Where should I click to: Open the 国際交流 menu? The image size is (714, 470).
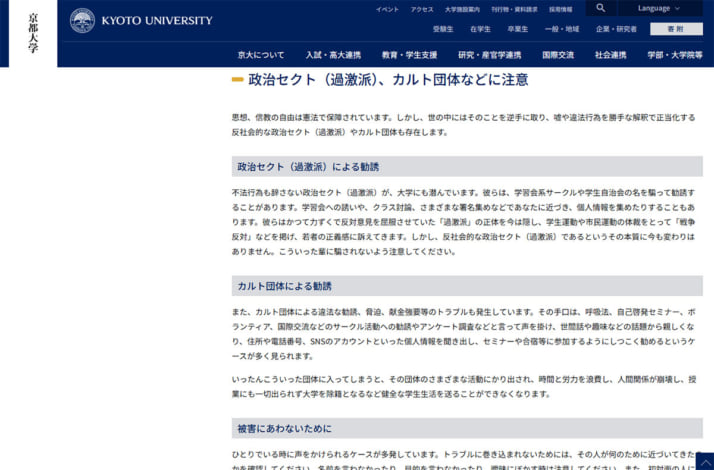coord(558,55)
